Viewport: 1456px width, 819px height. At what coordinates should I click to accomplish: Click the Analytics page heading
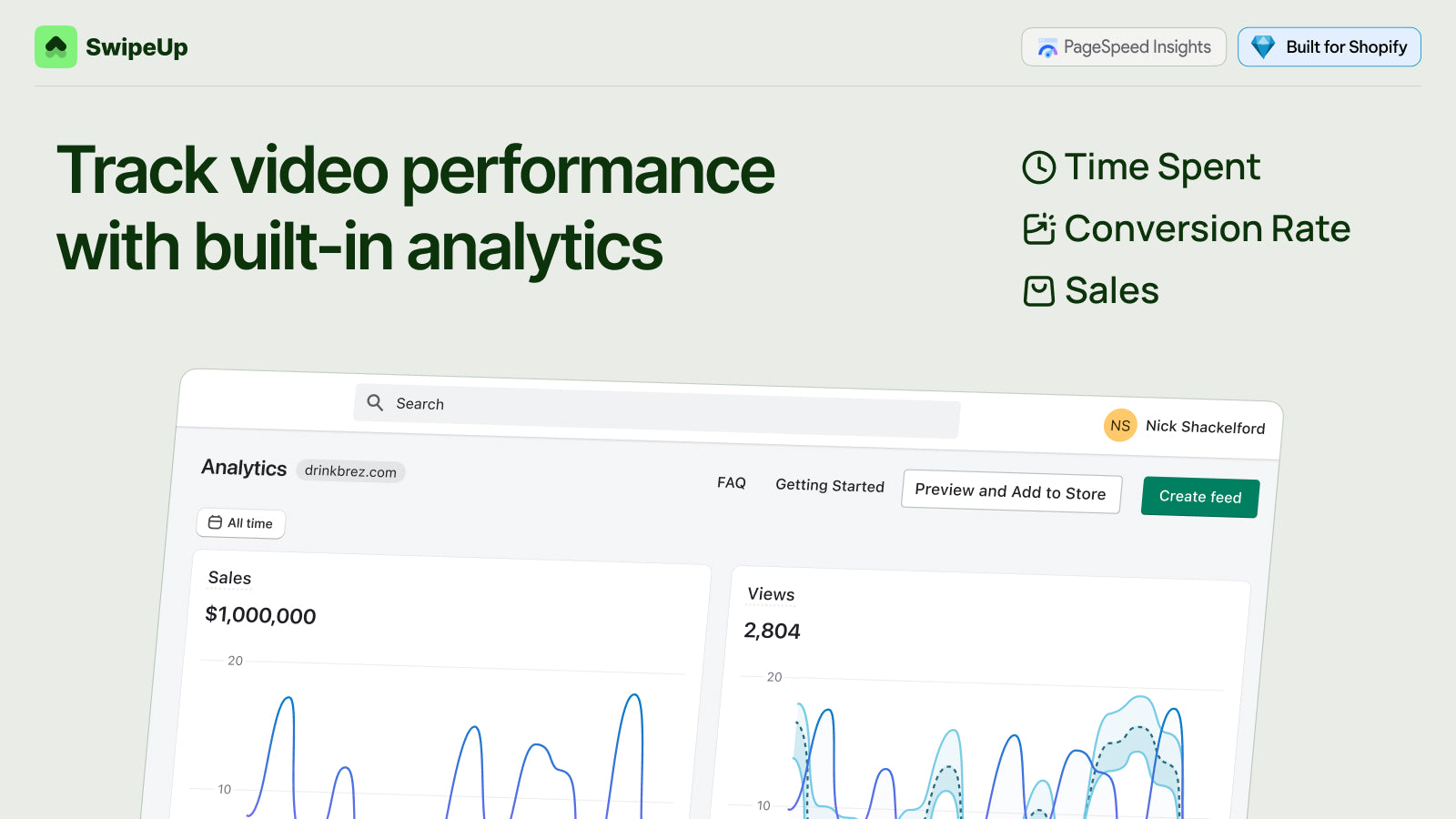(x=244, y=468)
